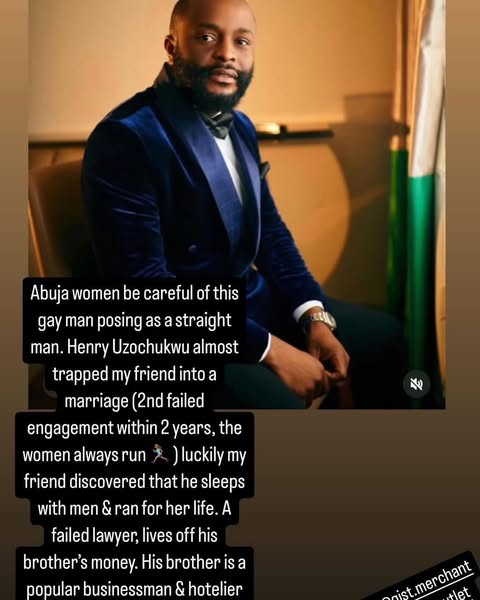Unmute the video using the speaker icon
Viewport: 480px width, 600px height.
coord(416,384)
